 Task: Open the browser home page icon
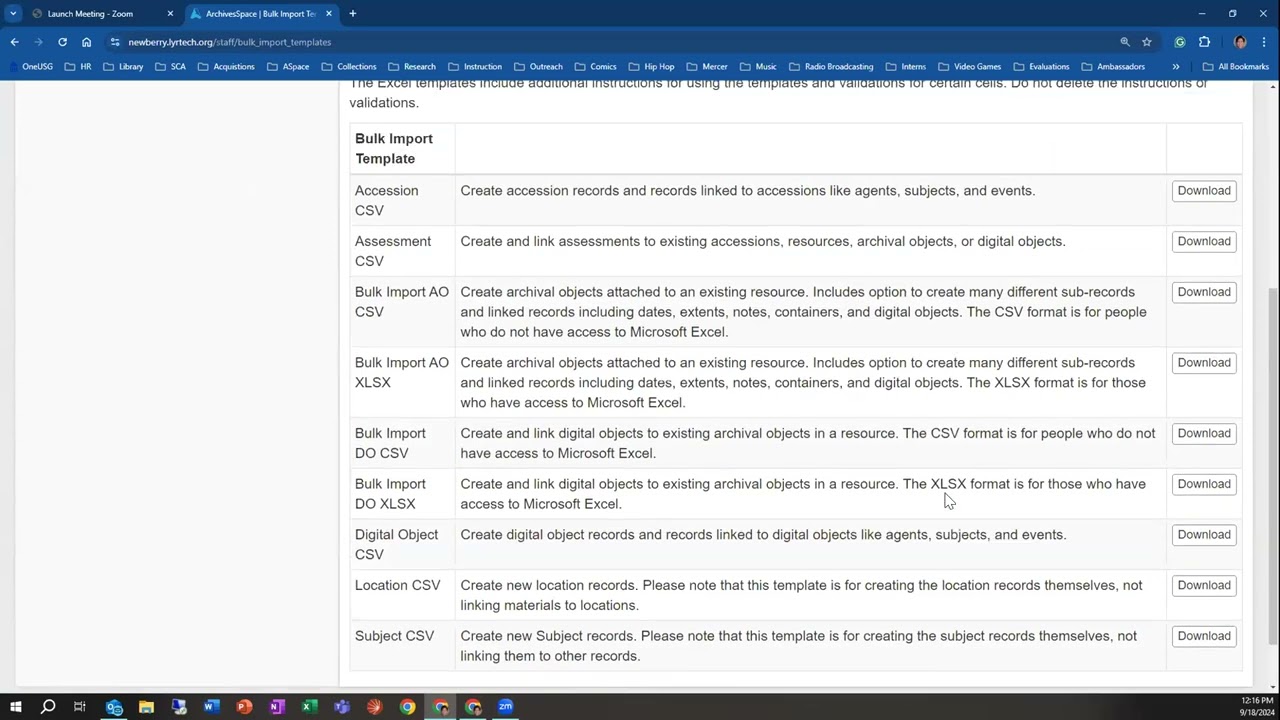(x=86, y=42)
